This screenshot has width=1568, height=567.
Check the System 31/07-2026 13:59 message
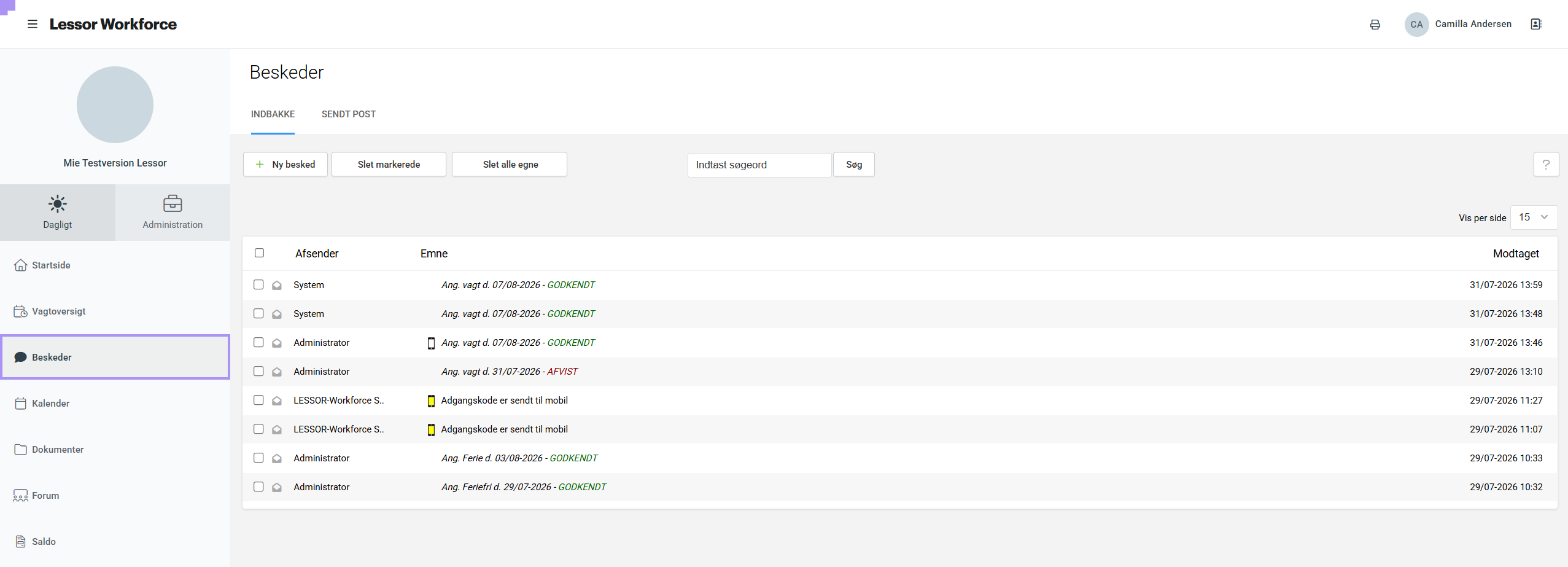[x=258, y=284]
